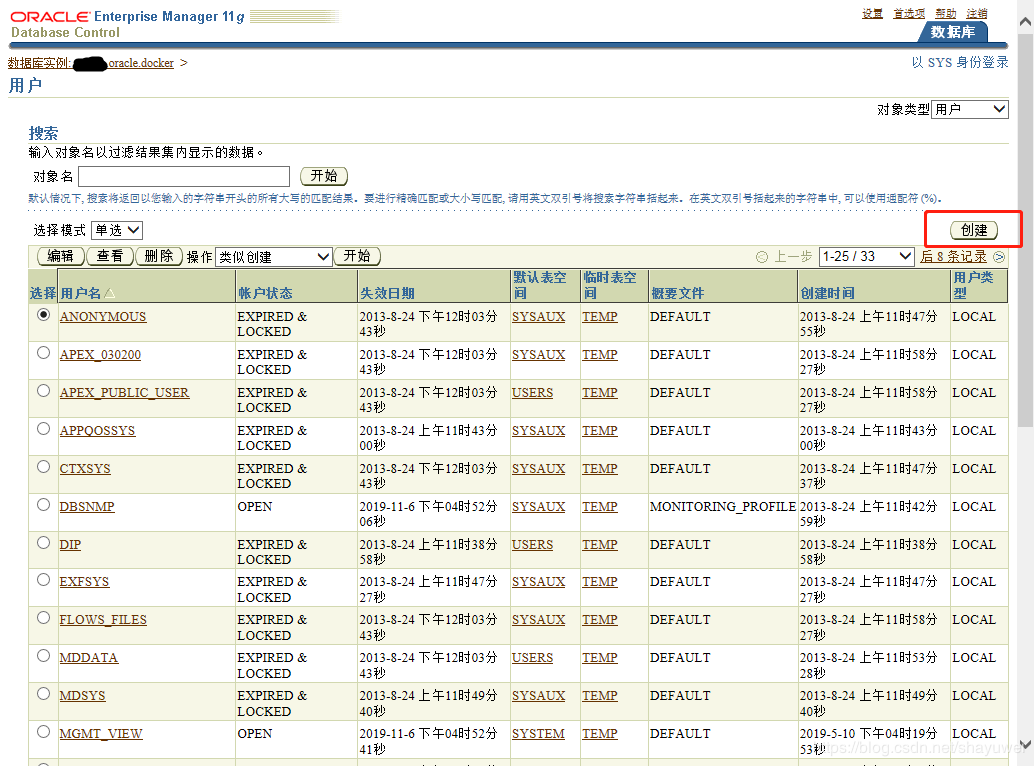This screenshot has width=1034, height=766.
Task: Click 开始 button next to 操作 dropdown
Action: point(357,256)
